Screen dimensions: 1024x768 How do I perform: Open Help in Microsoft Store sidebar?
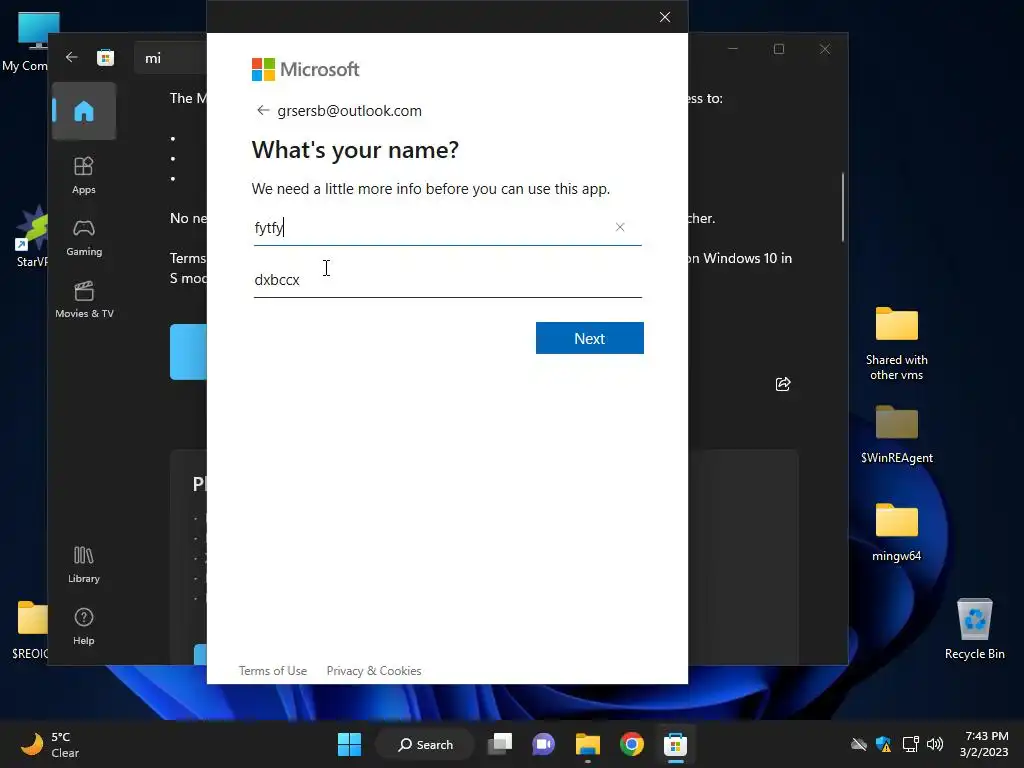click(84, 626)
